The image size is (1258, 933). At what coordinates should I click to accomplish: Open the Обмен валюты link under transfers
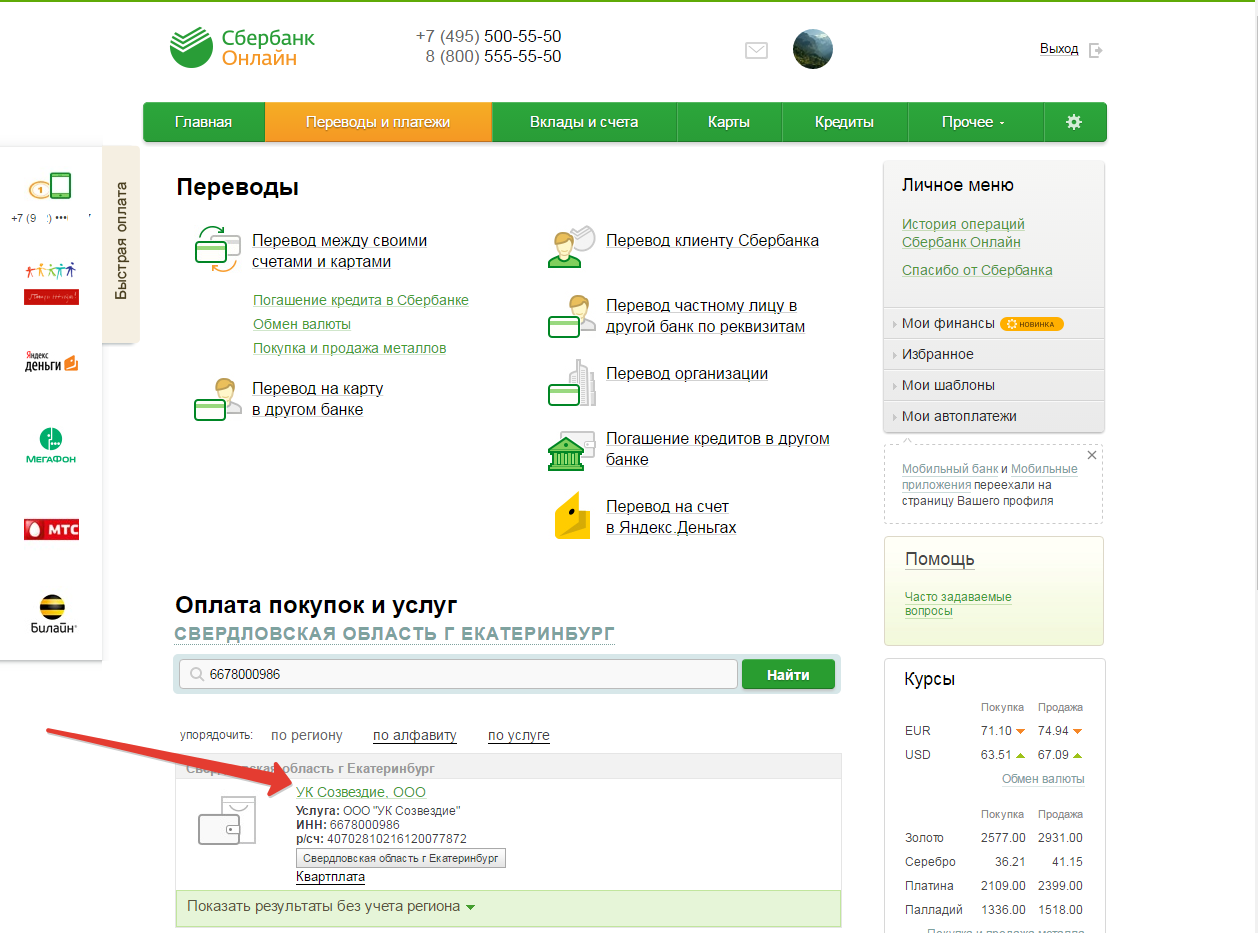[x=302, y=324]
